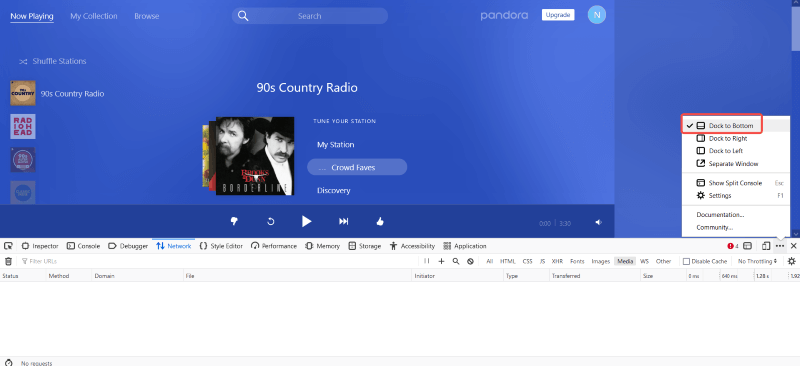Image resolution: width=800 pixels, height=366 pixels.
Task: Clear network log with trash icon
Action: (x=8, y=261)
